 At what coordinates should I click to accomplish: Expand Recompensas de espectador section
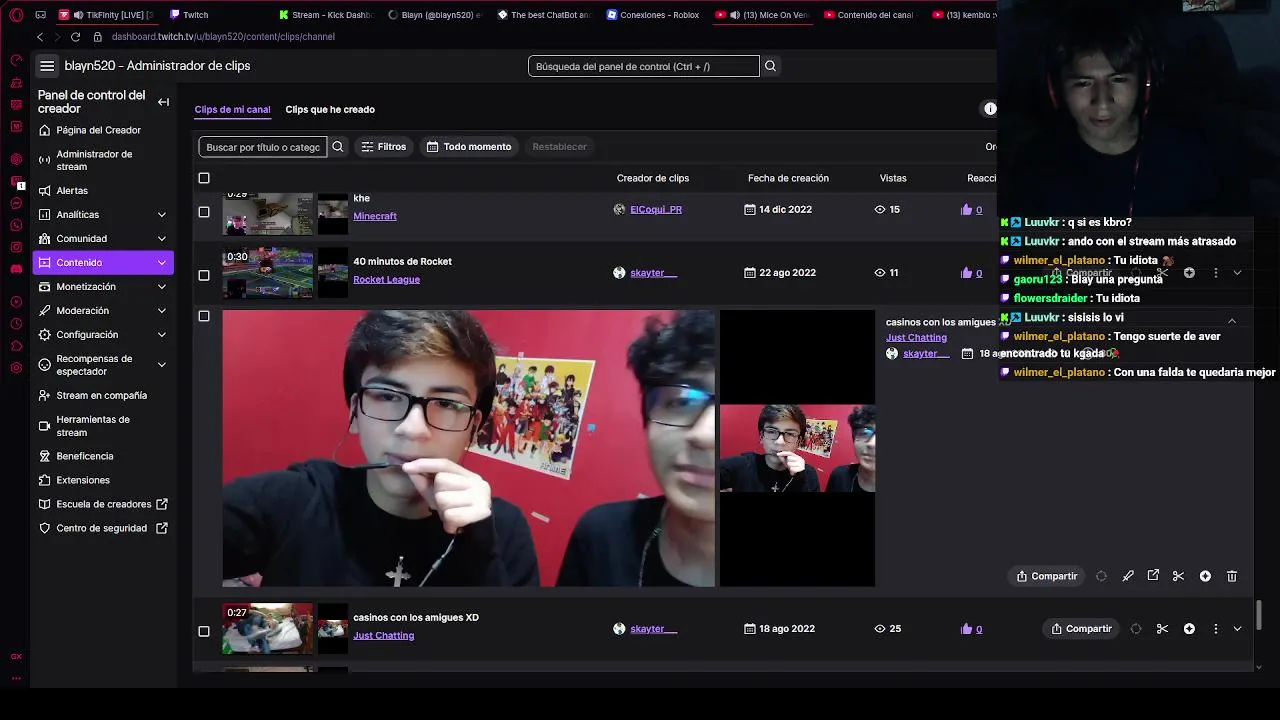(162, 365)
